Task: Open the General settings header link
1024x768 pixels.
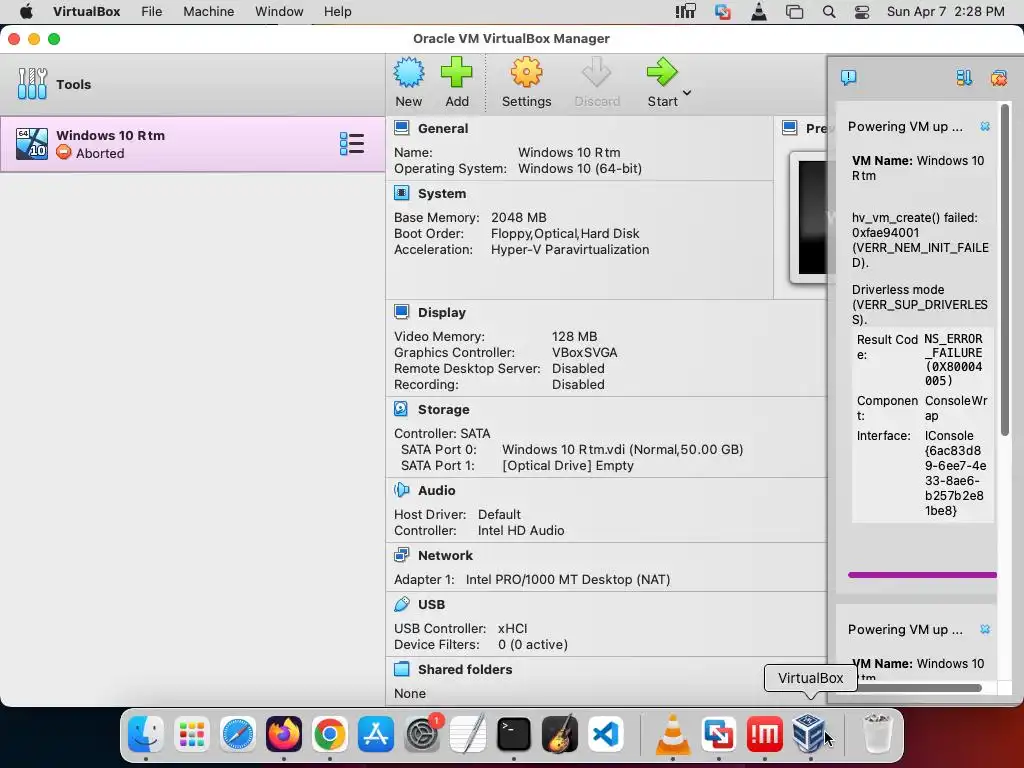Action: click(443, 128)
